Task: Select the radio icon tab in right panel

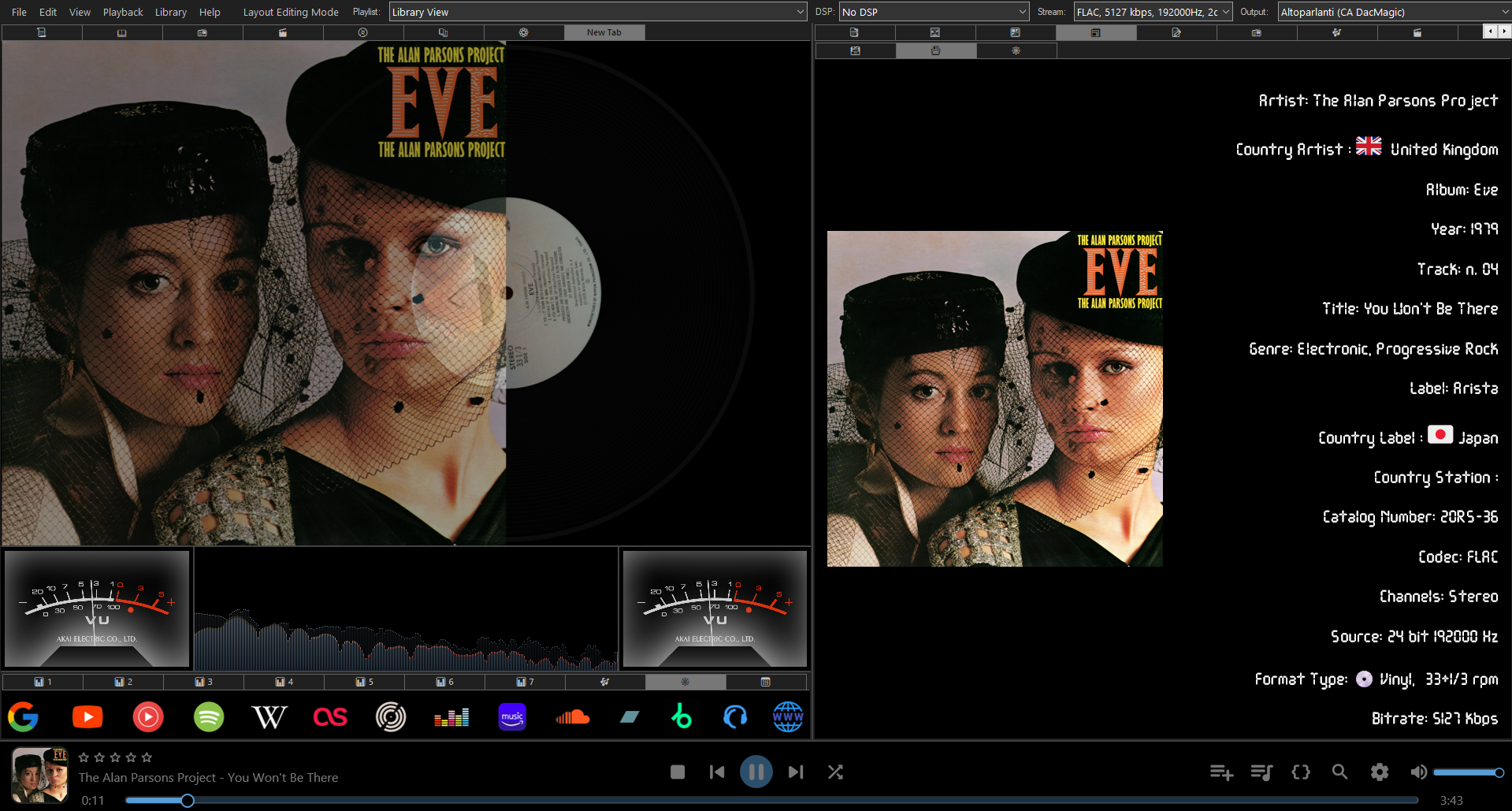Action: [1257, 32]
